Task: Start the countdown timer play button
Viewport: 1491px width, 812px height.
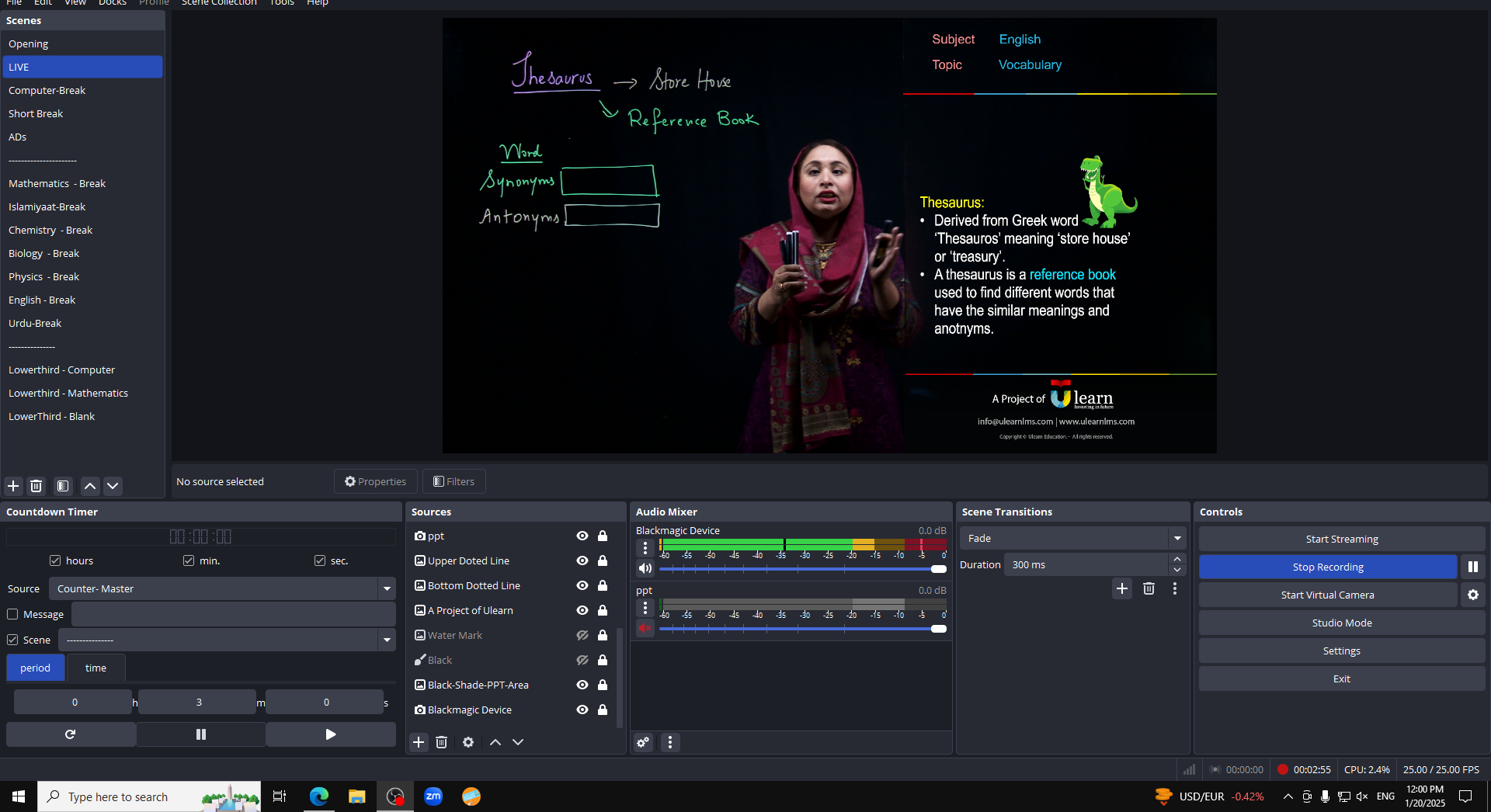Action: 331,734
